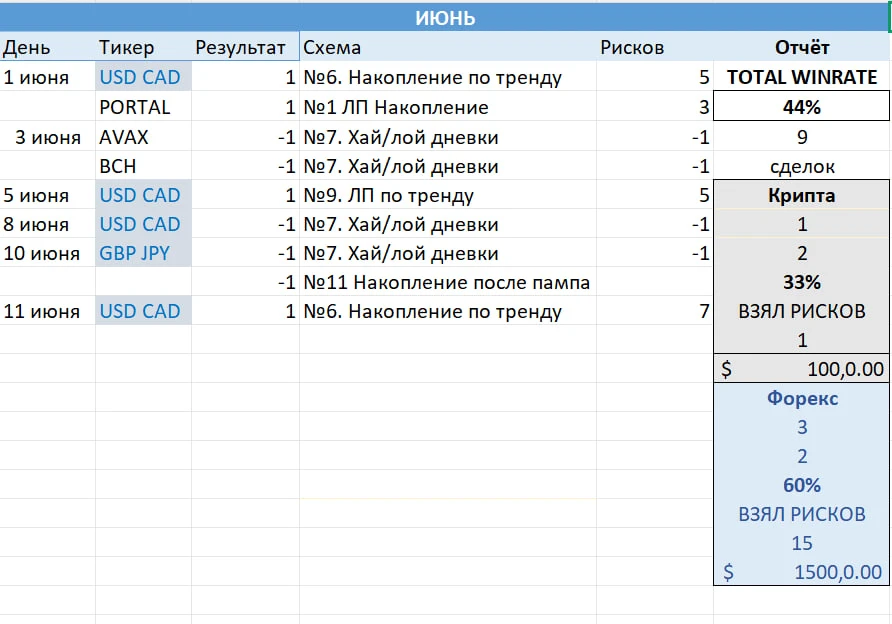Screen dimensions: 892x624
Task: Select №7. Хай/лой дневки on 8 июня row
Action: [448, 224]
